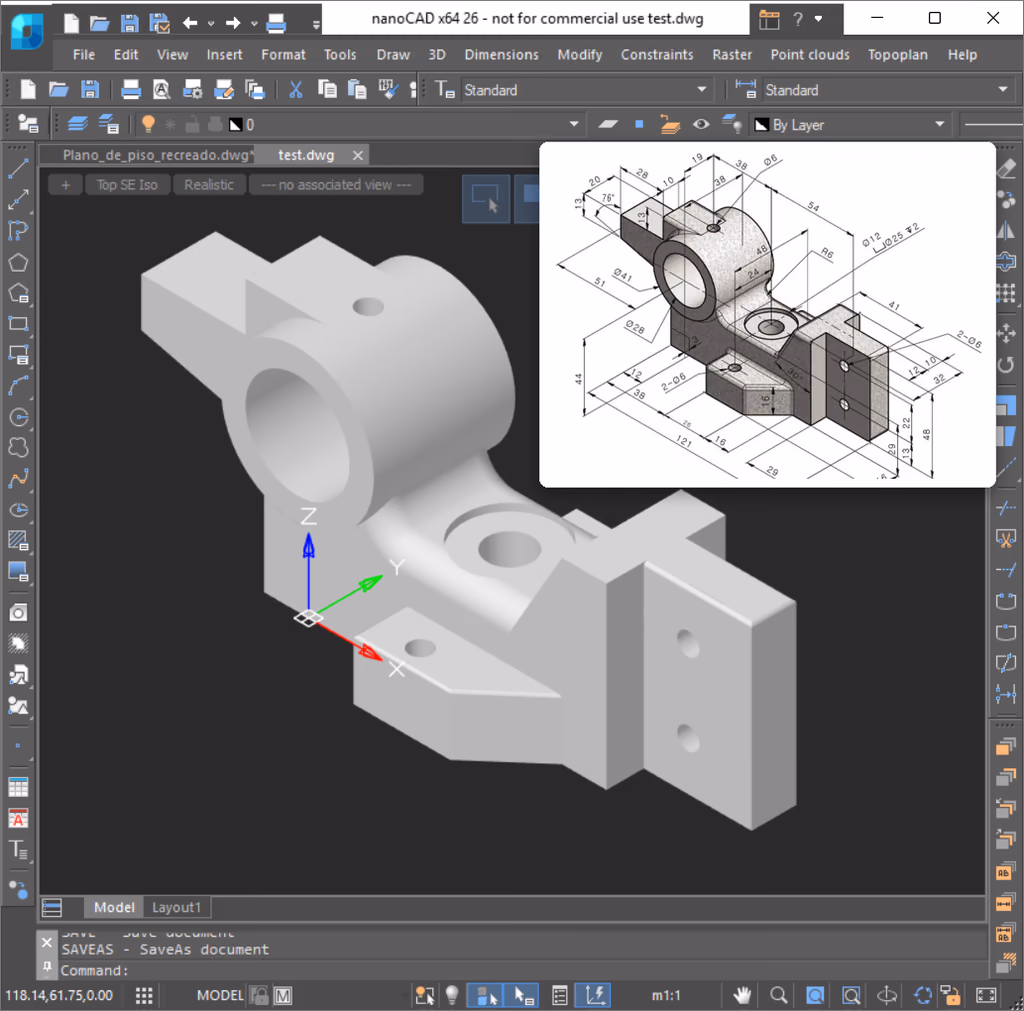Open the Draw menu
The image size is (1024, 1011).
pyautogui.click(x=393, y=55)
